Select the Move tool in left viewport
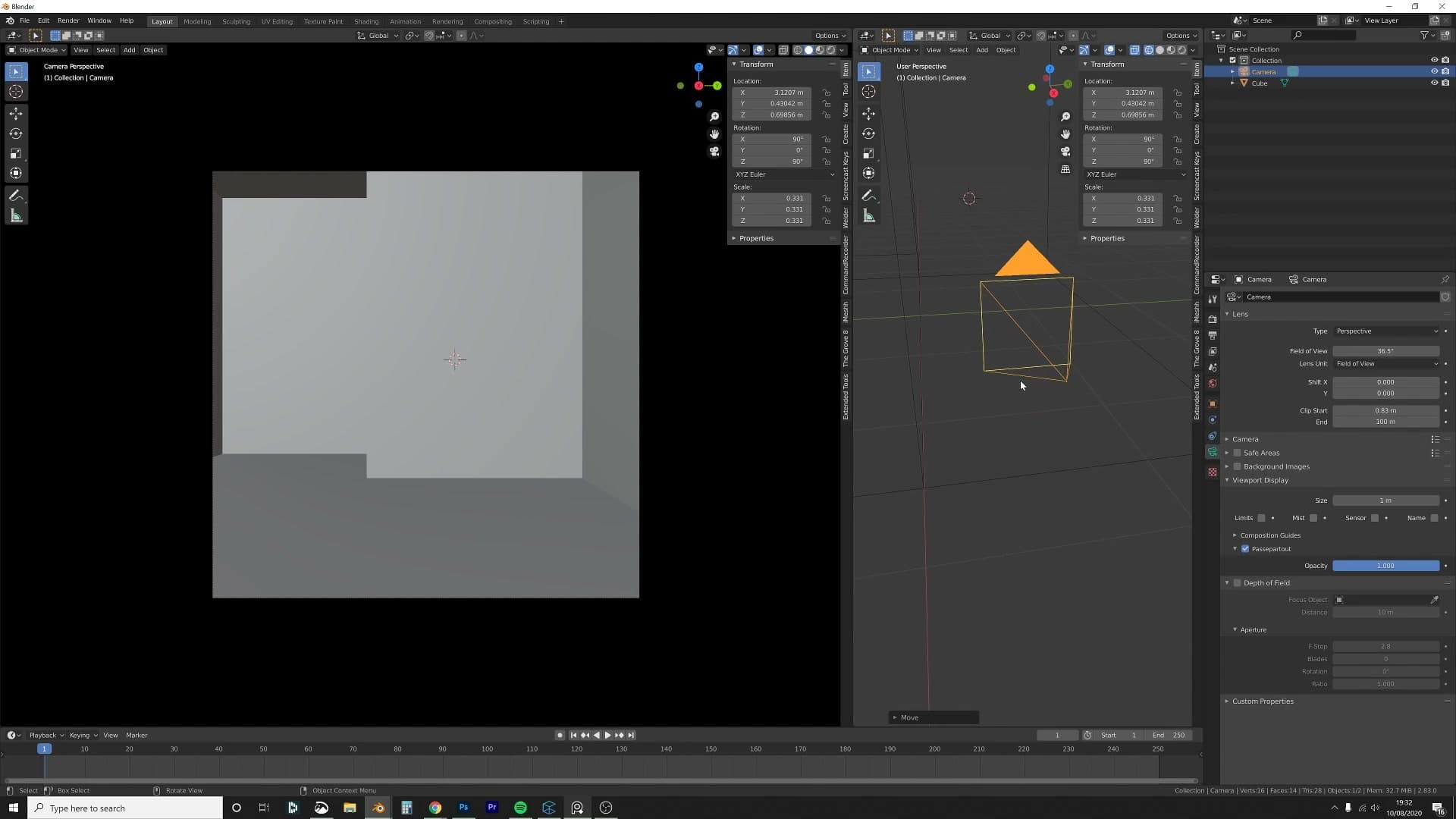This screenshot has width=1456, height=819. coord(16,114)
